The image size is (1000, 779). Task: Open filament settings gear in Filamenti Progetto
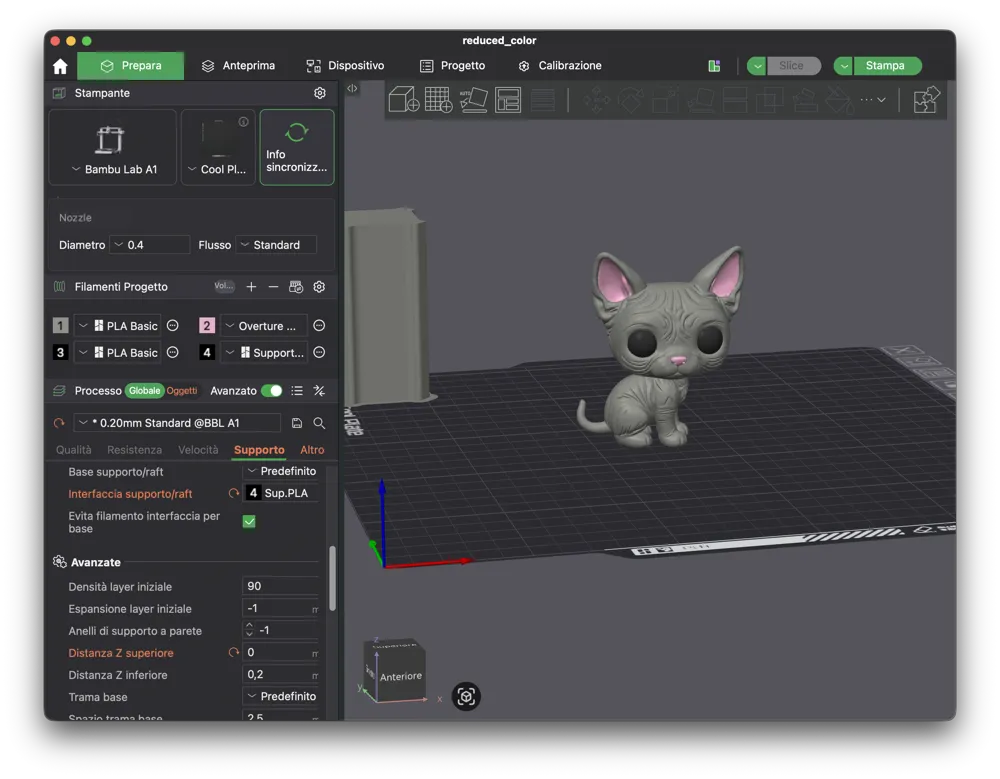[x=319, y=287]
